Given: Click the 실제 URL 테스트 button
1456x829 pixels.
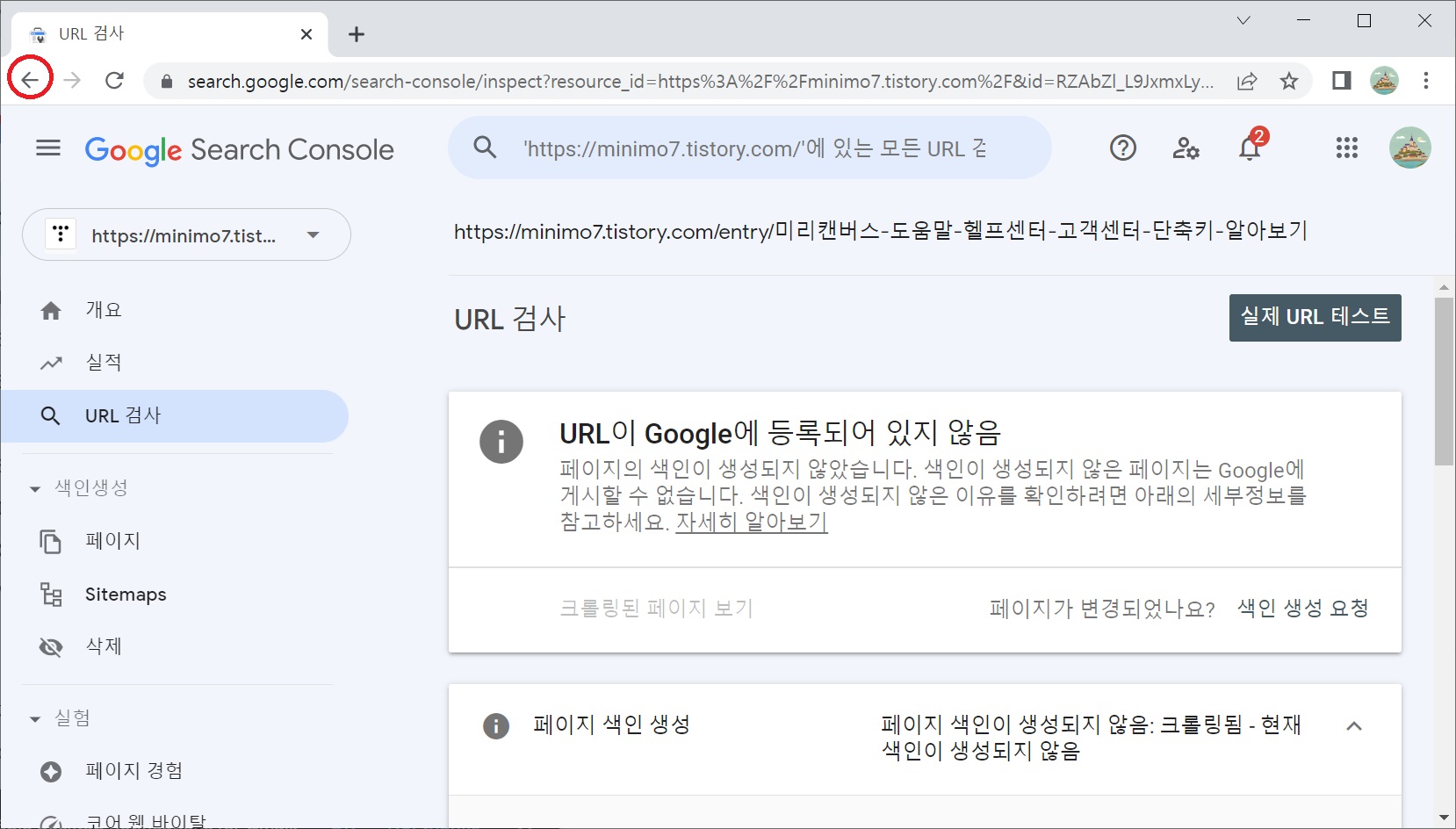Looking at the screenshot, I should [1315, 317].
